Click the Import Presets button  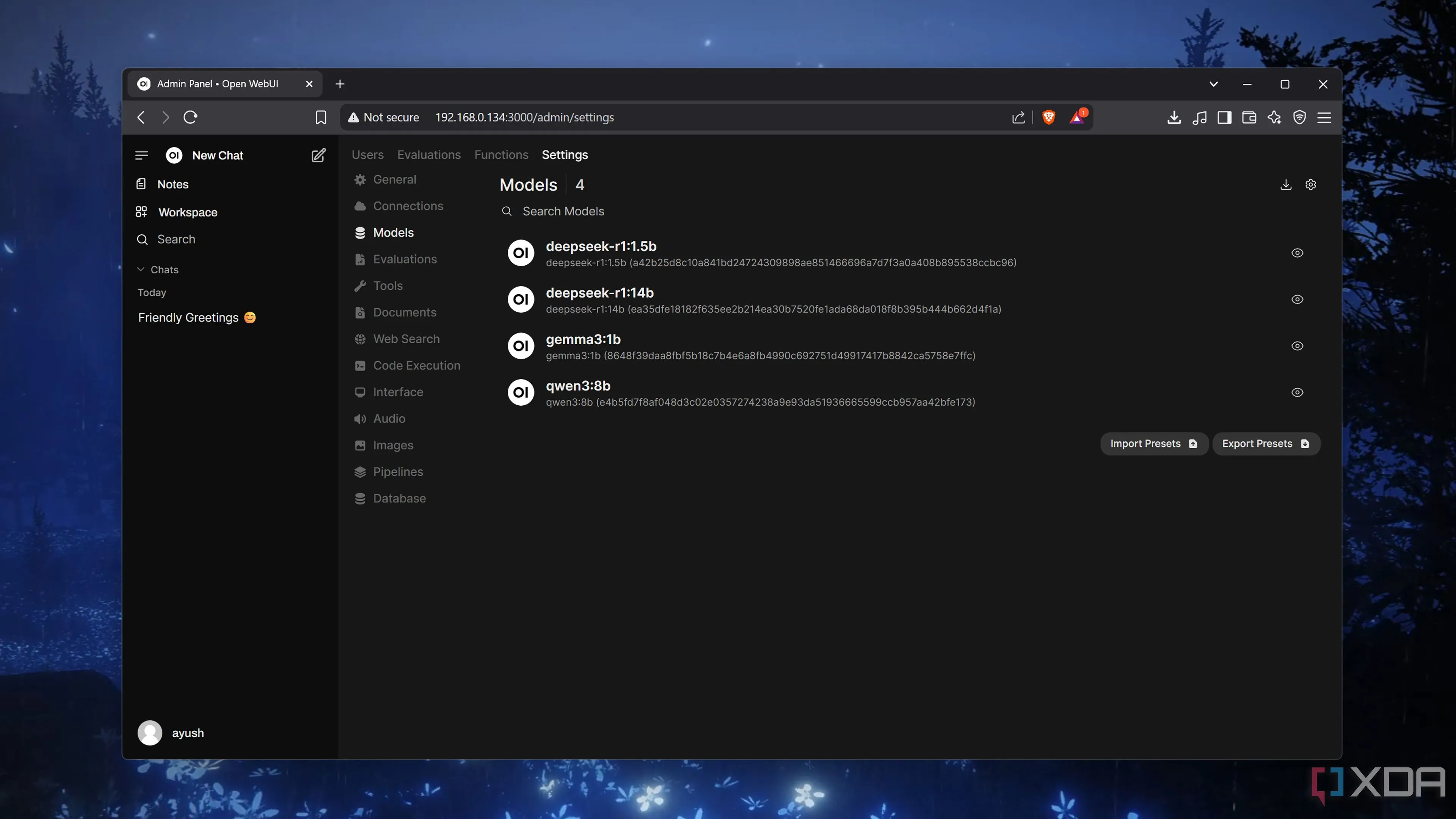1153,444
